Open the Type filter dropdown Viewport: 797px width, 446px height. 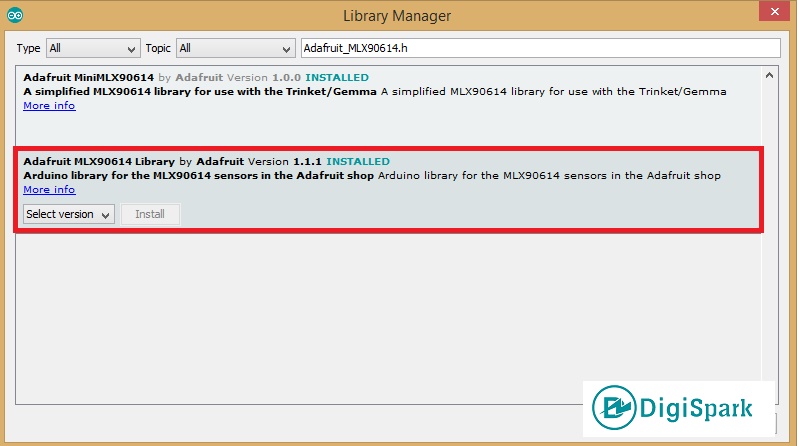tap(93, 48)
